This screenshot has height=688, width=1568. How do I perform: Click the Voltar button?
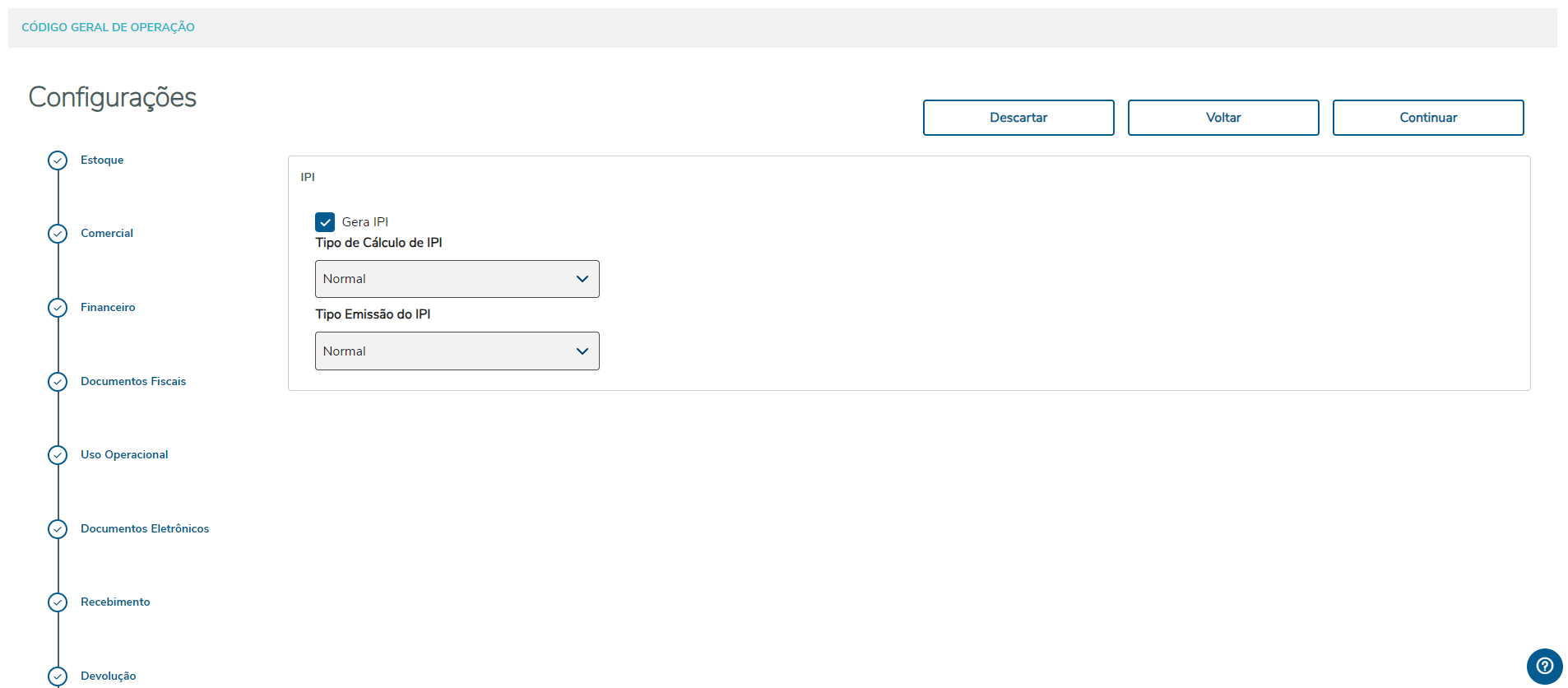click(x=1222, y=118)
